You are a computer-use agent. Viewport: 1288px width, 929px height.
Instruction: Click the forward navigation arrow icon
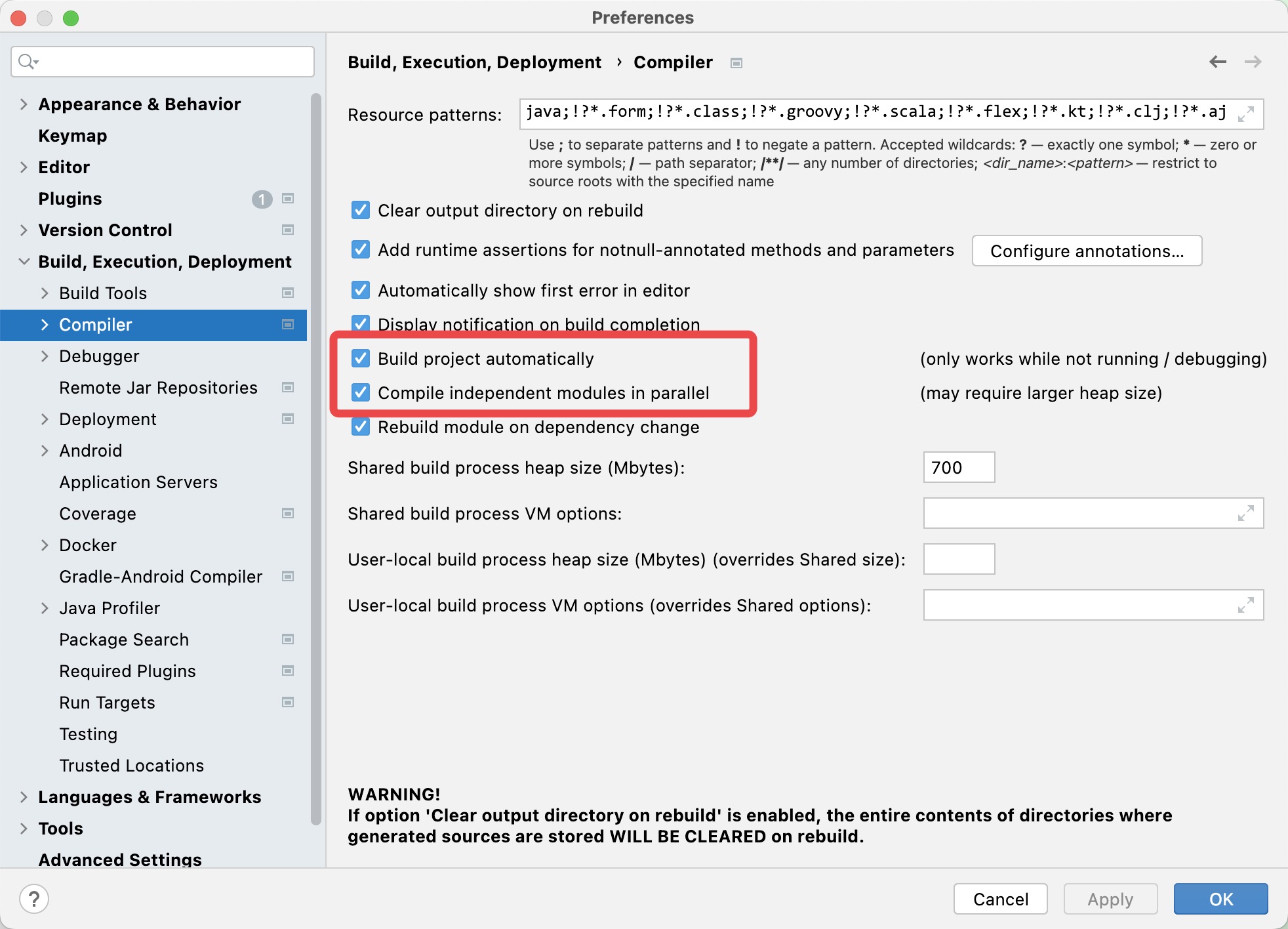point(1253,62)
